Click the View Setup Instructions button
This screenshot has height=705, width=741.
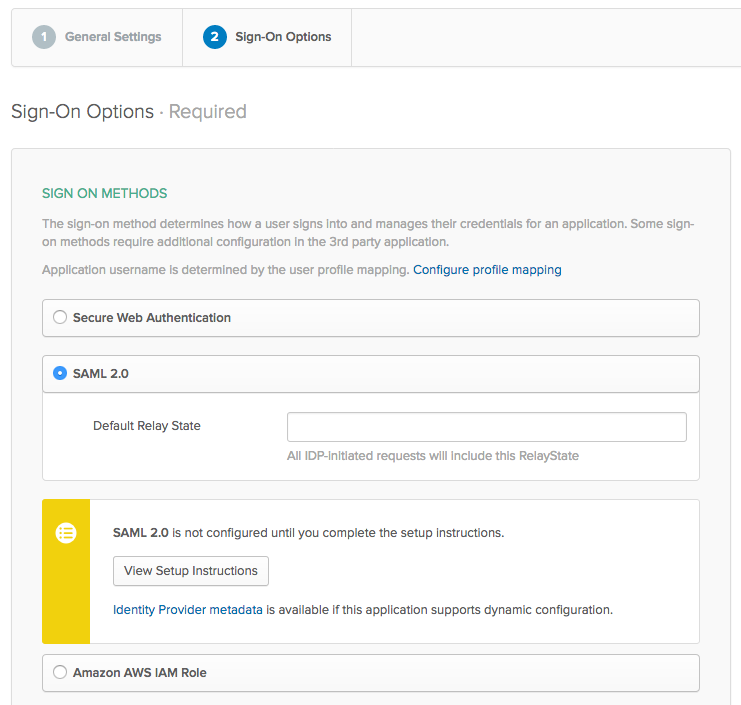coord(191,571)
